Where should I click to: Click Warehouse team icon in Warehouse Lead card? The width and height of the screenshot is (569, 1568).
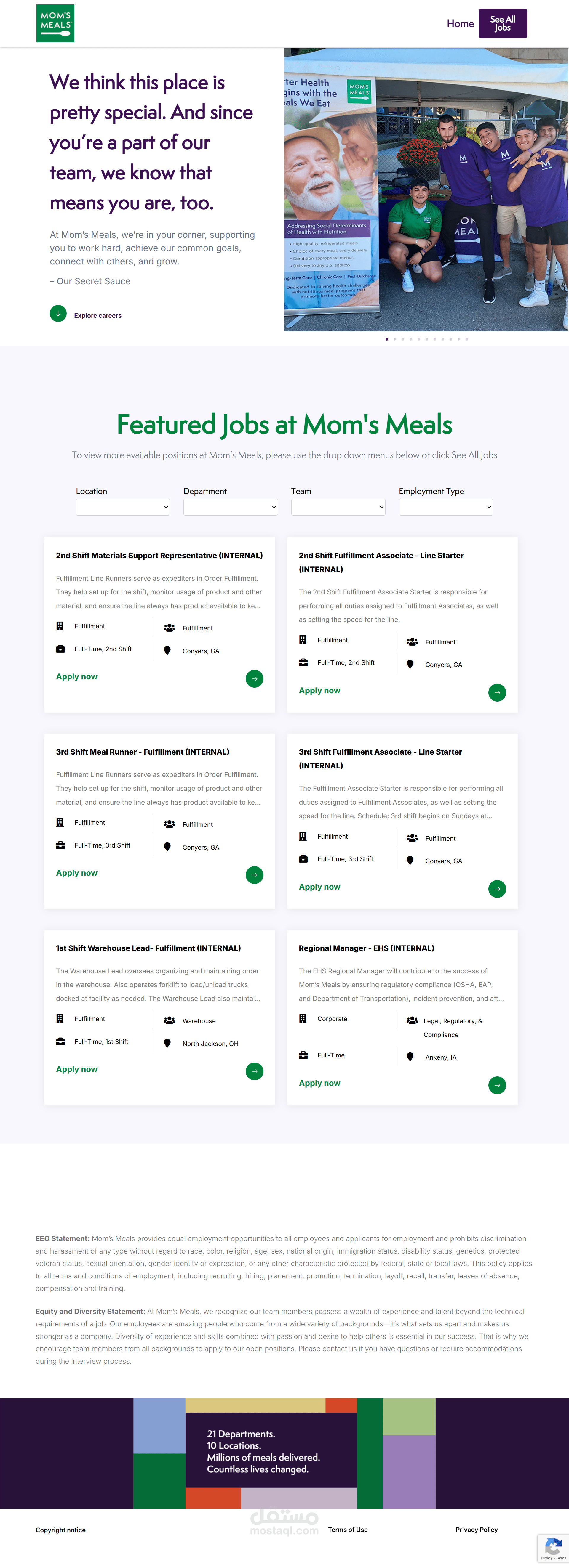click(x=169, y=1021)
